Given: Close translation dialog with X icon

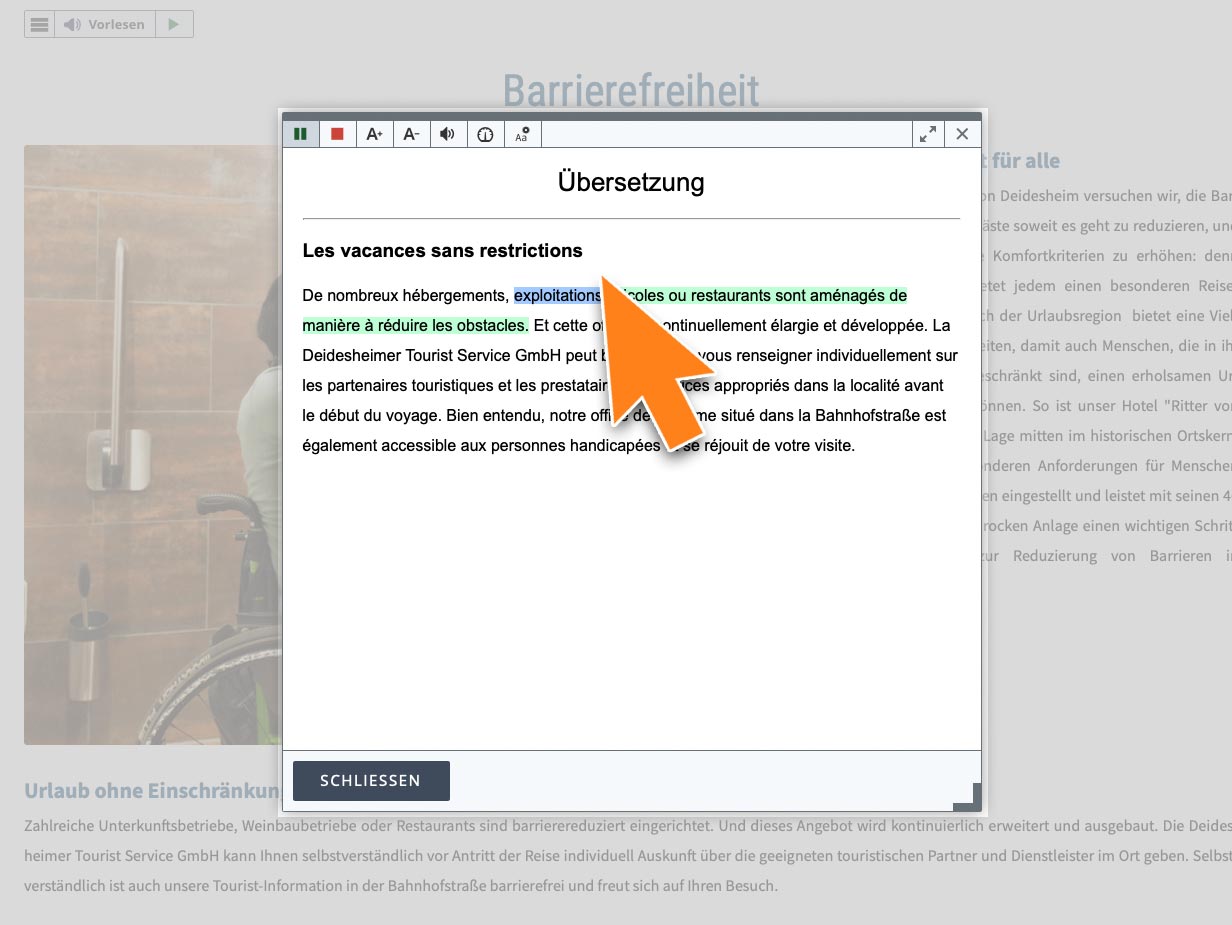Looking at the screenshot, I should [x=962, y=134].
